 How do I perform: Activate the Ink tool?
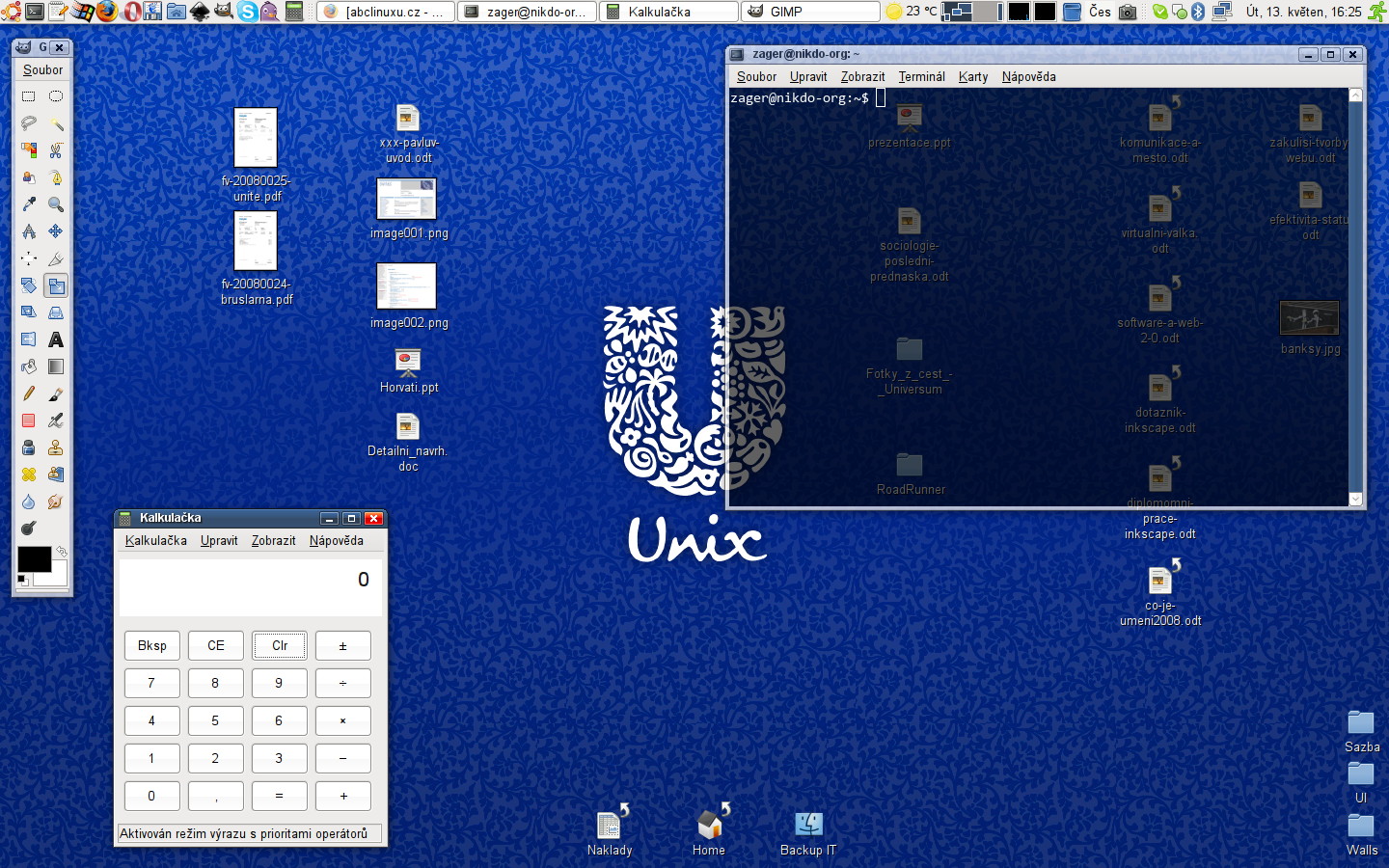(29, 448)
